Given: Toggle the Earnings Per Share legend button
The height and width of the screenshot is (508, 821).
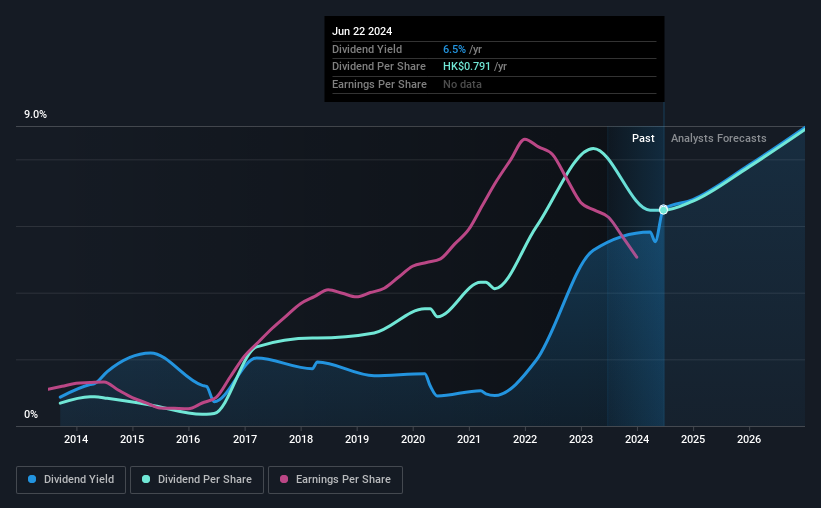Looking at the screenshot, I should [x=335, y=480].
